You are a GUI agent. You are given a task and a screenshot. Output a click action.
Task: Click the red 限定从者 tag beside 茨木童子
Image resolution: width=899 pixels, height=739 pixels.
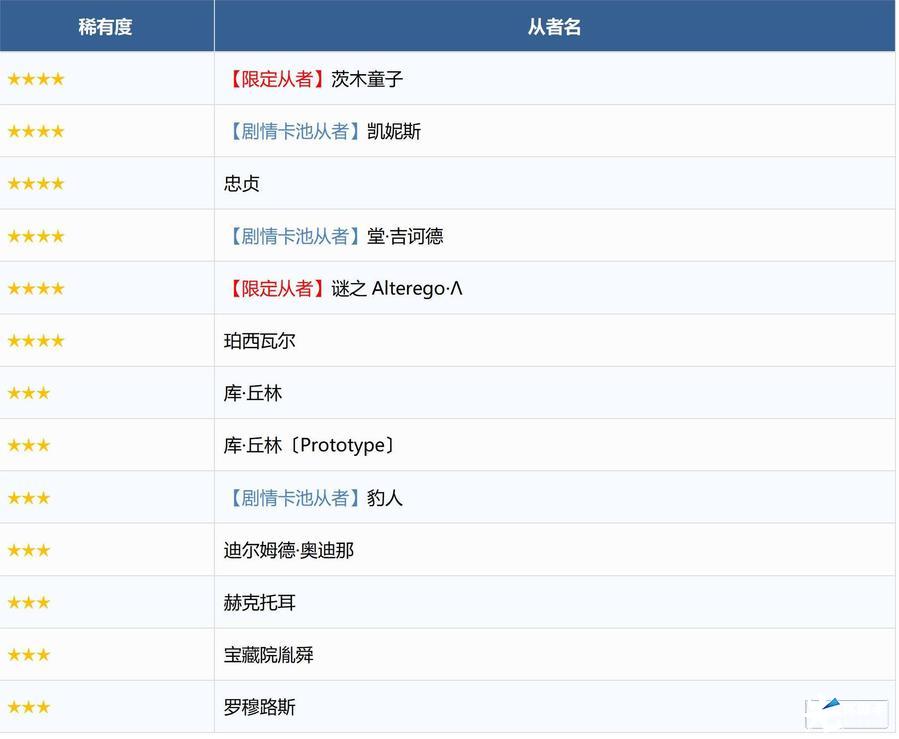[277, 79]
